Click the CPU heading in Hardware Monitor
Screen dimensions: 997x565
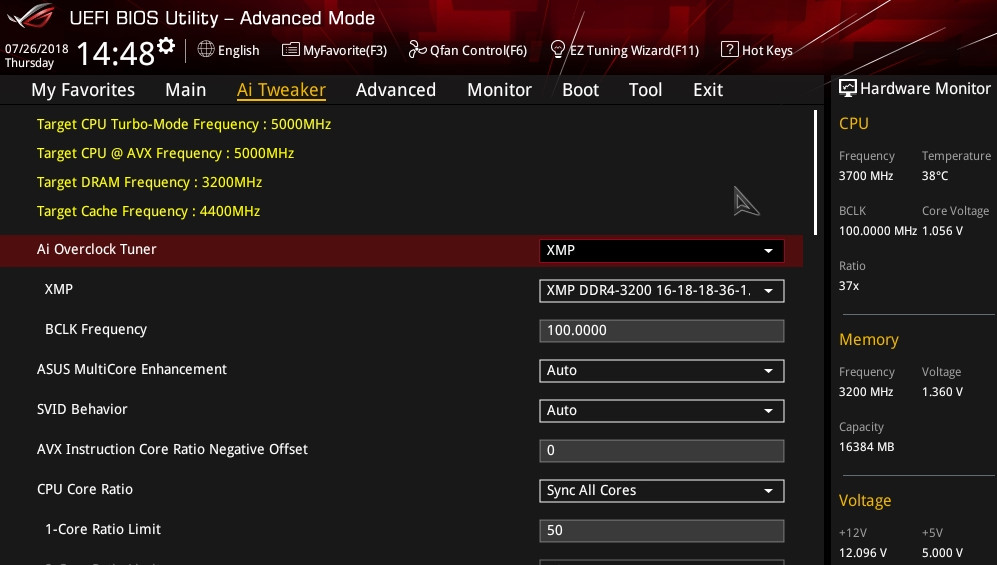pos(853,124)
